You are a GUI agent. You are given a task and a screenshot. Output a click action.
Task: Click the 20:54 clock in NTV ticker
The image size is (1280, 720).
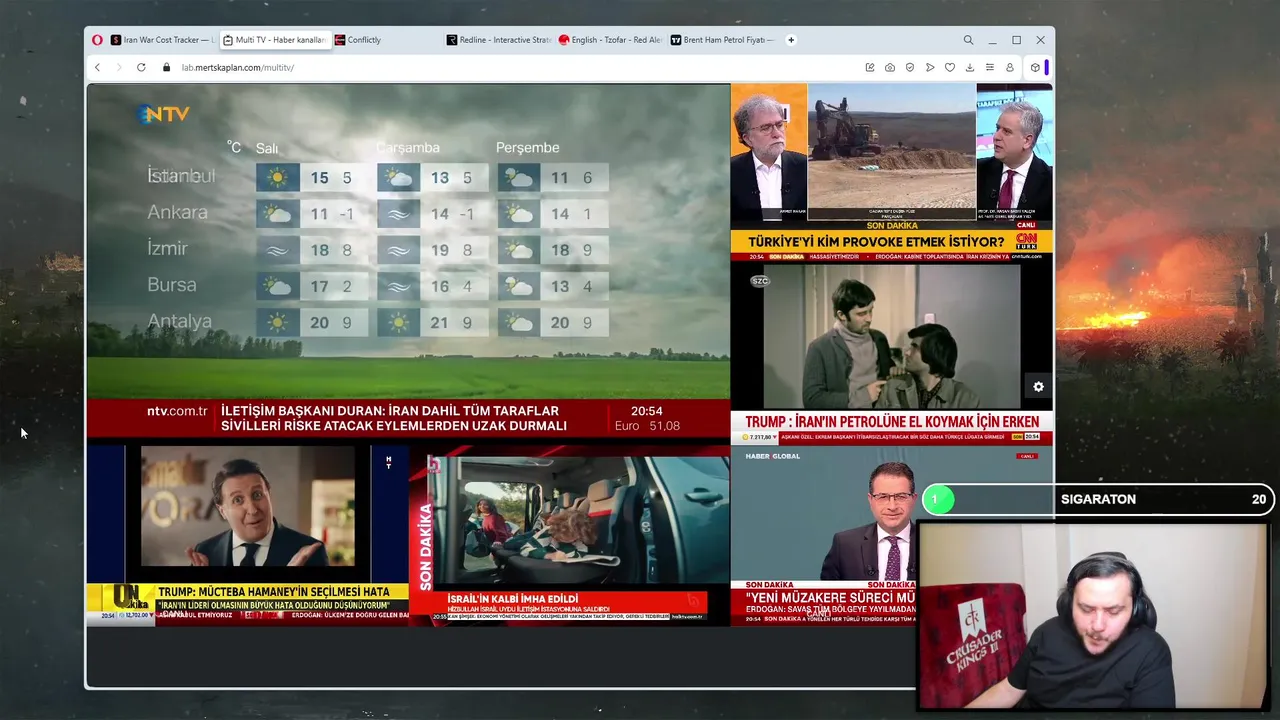(647, 411)
